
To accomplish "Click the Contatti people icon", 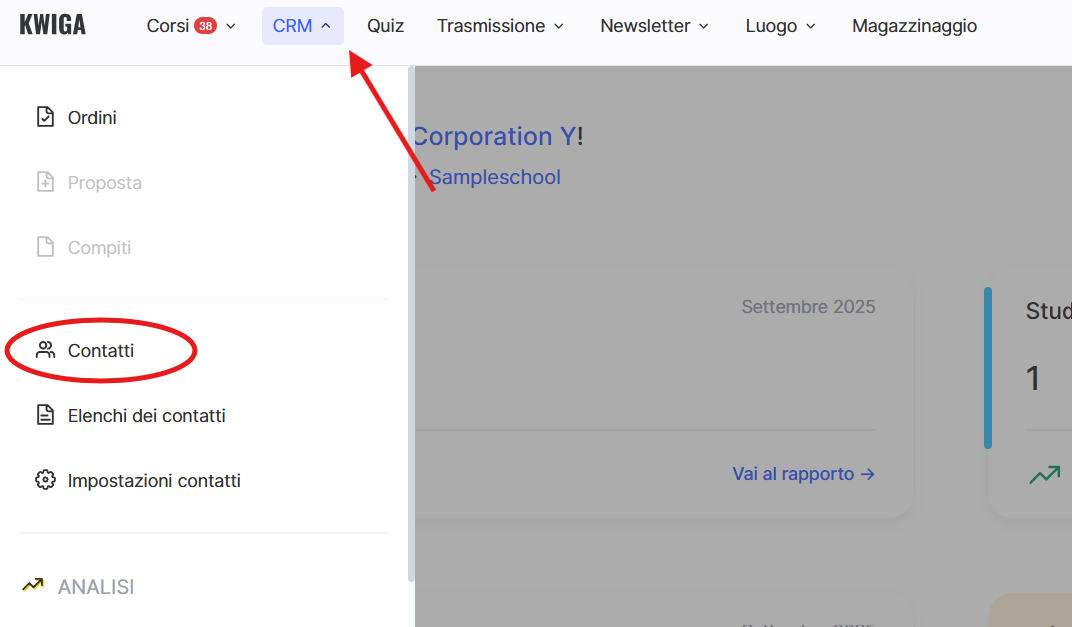I will point(45,350).
